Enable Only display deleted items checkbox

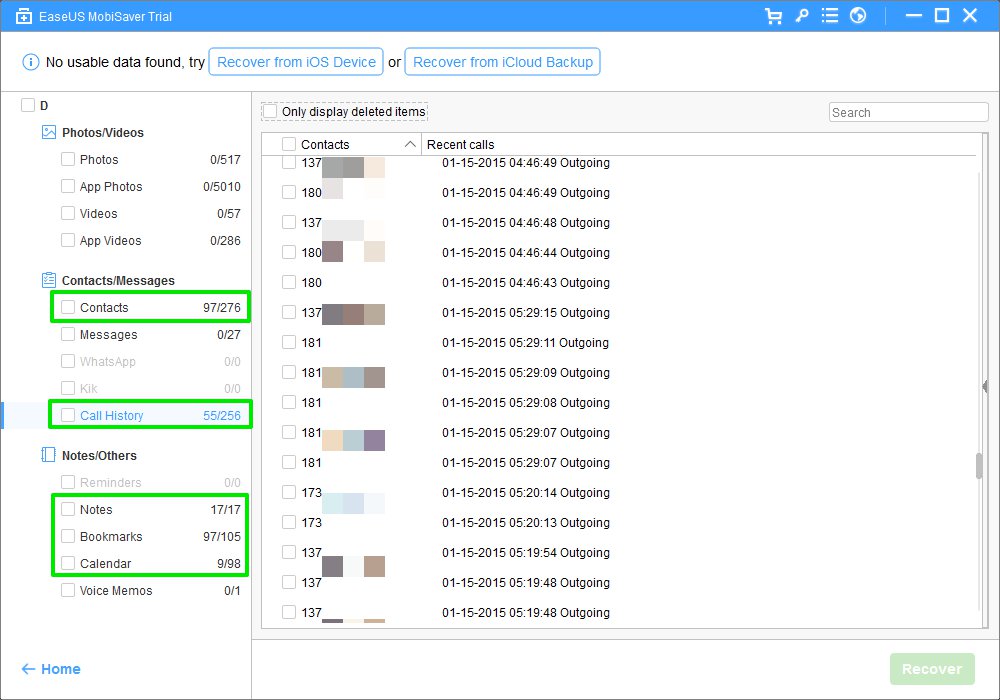pyautogui.click(x=269, y=111)
